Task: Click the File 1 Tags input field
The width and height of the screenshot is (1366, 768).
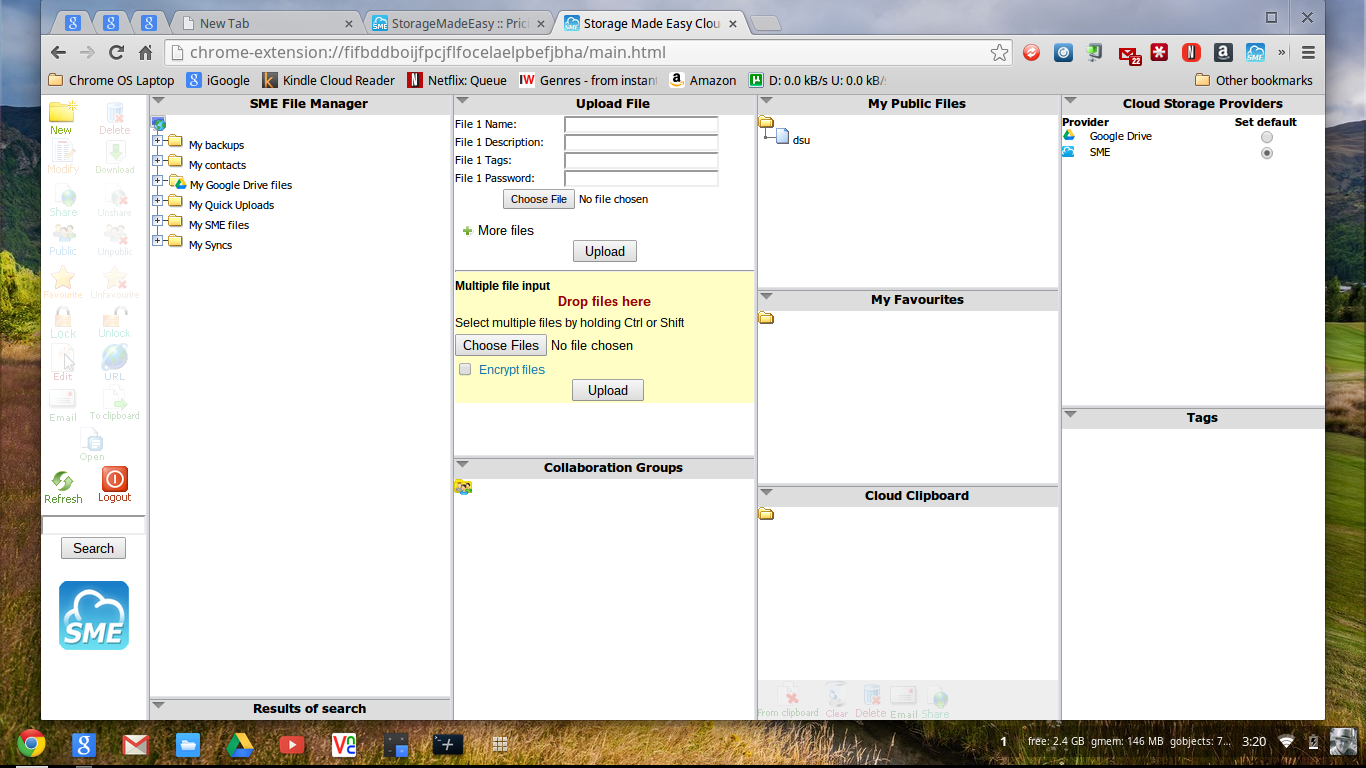Action: click(641, 161)
